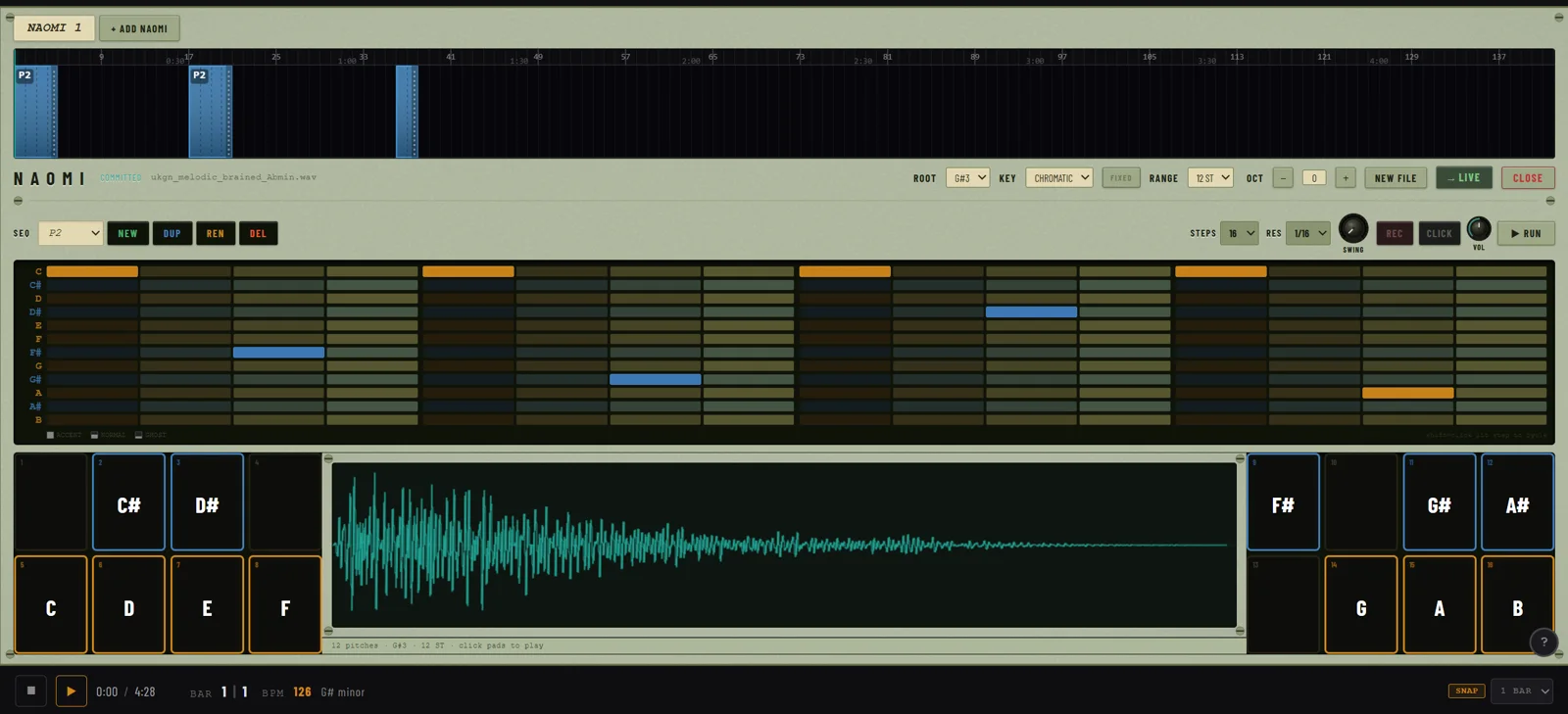The width and height of the screenshot is (1568, 714).
Task: Play the F pad
Action: click(x=285, y=604)
